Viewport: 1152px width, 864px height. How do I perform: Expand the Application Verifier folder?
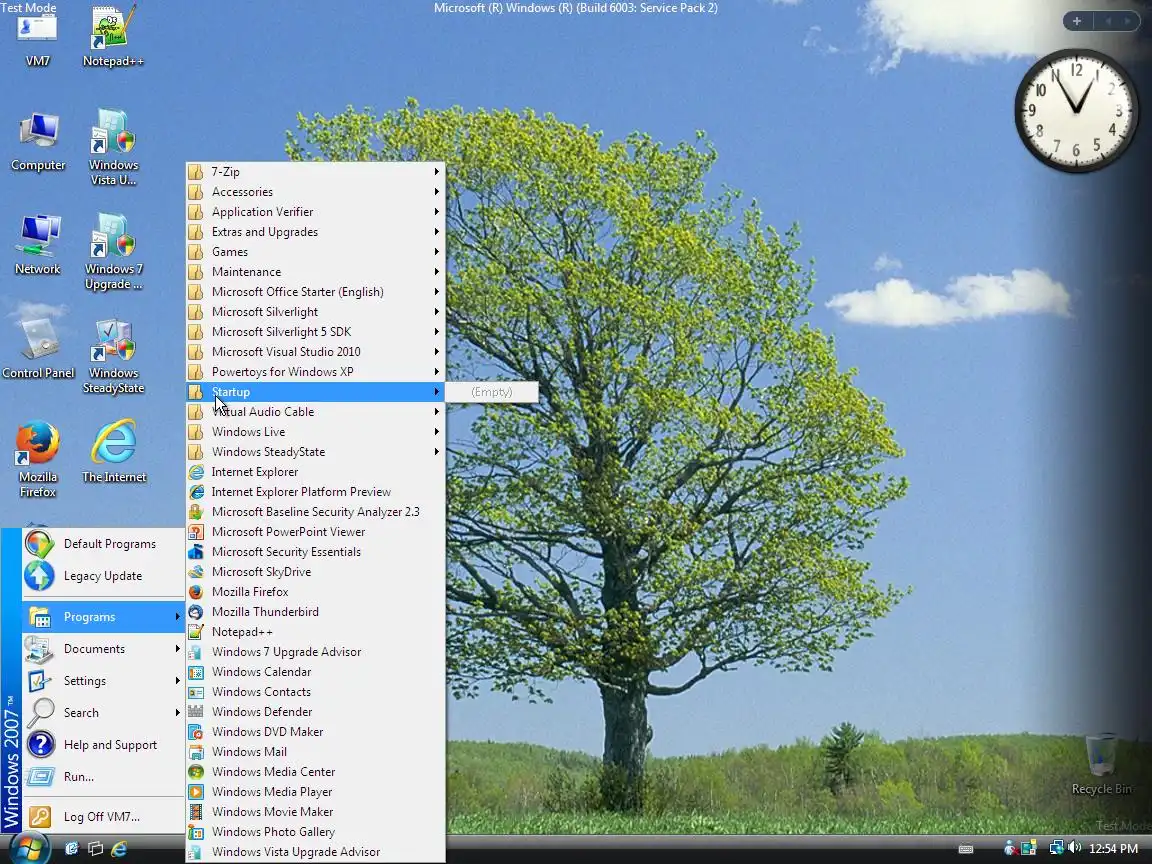(x=315, y=212)
